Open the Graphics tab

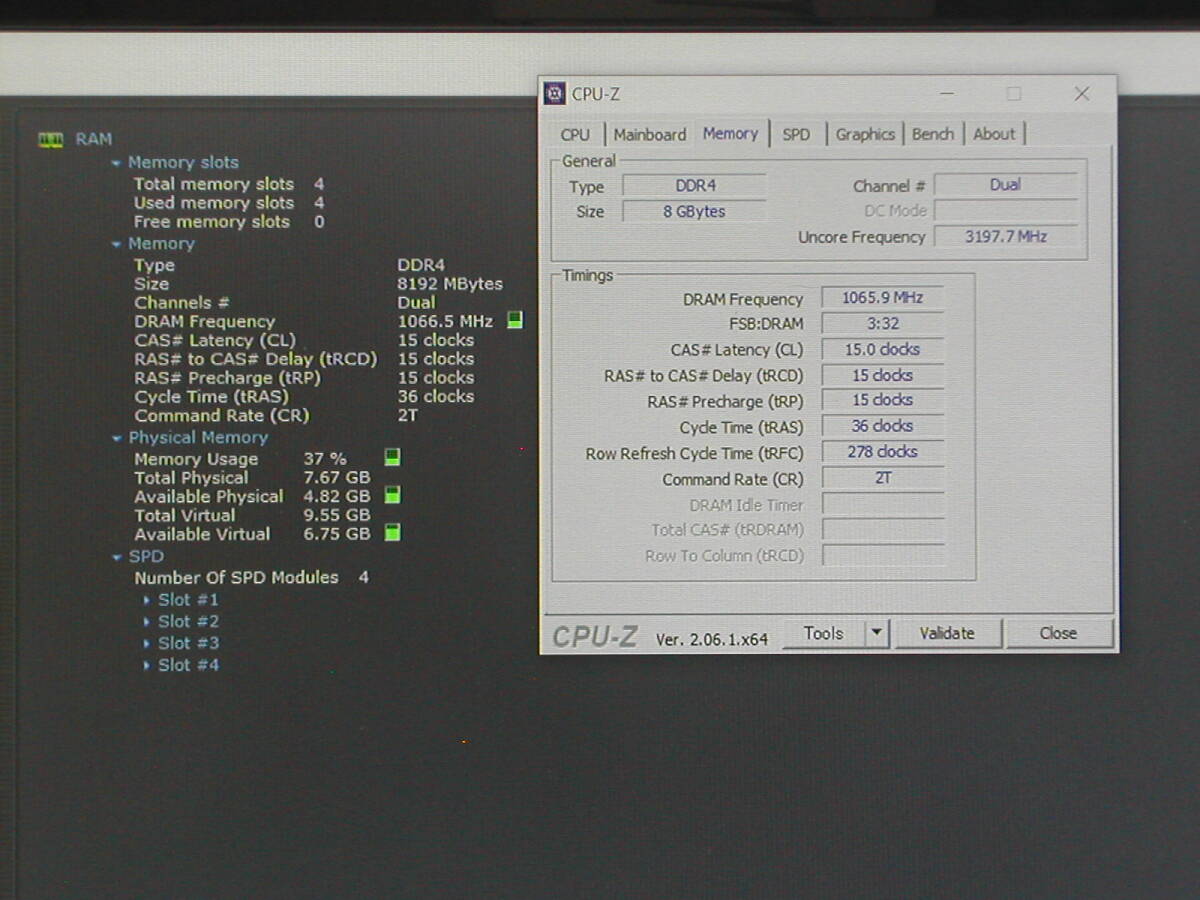click(865, 135)
